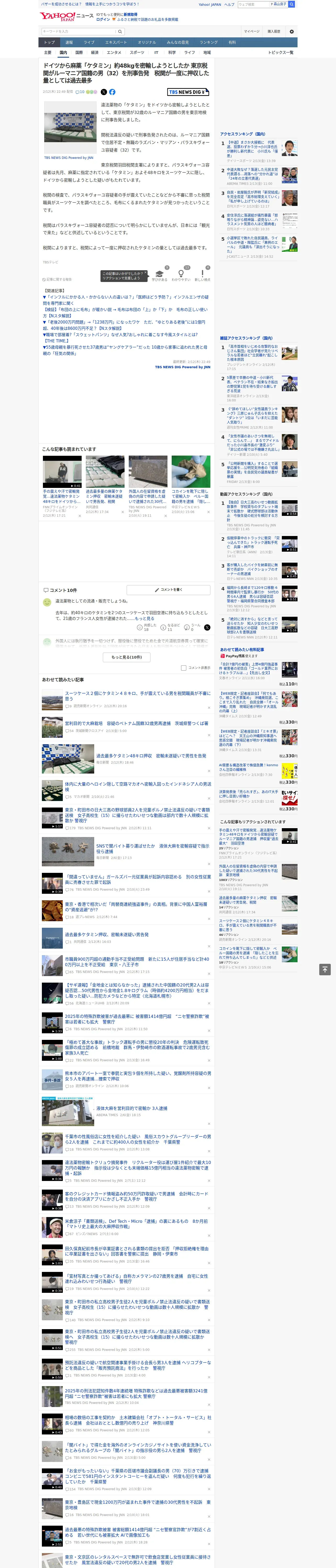Open the SNSで闇バイト募り運ばせたか article
The width and height of the screenshot is (336, 1568).
tap(153, 849)
